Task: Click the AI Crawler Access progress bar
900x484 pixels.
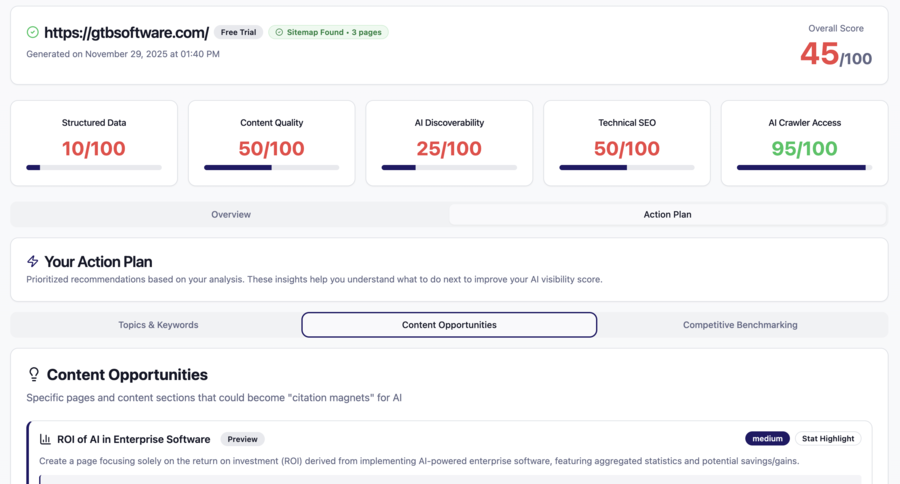Action: point(804,168)
